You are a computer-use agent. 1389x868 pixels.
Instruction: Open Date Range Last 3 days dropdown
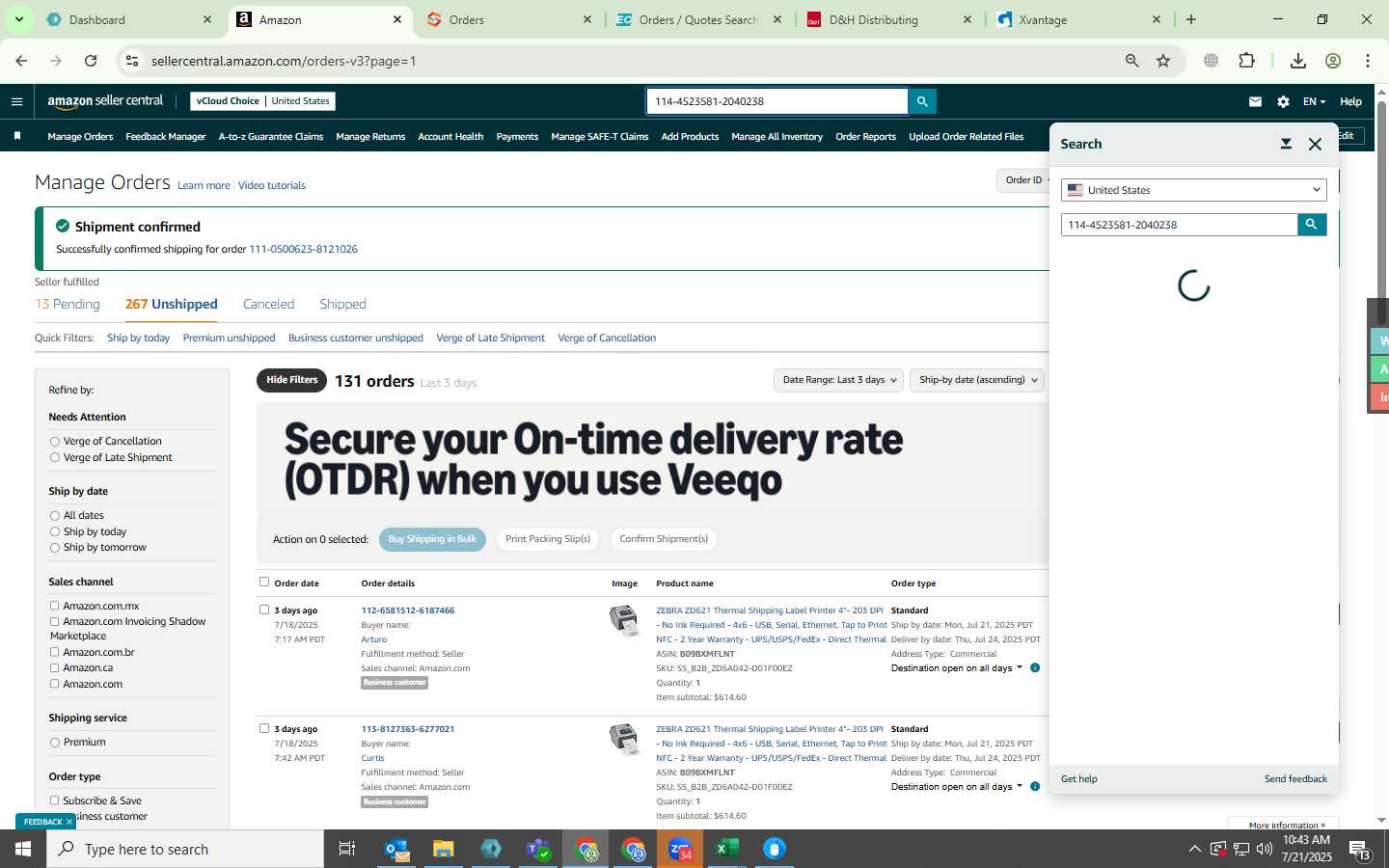click(838, 380)
